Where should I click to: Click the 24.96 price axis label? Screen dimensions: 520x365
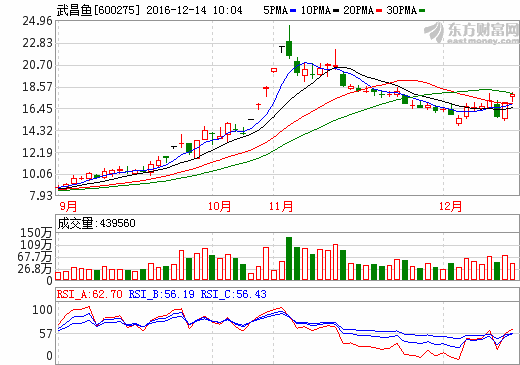pyautogui.click(x=37, y=21)
